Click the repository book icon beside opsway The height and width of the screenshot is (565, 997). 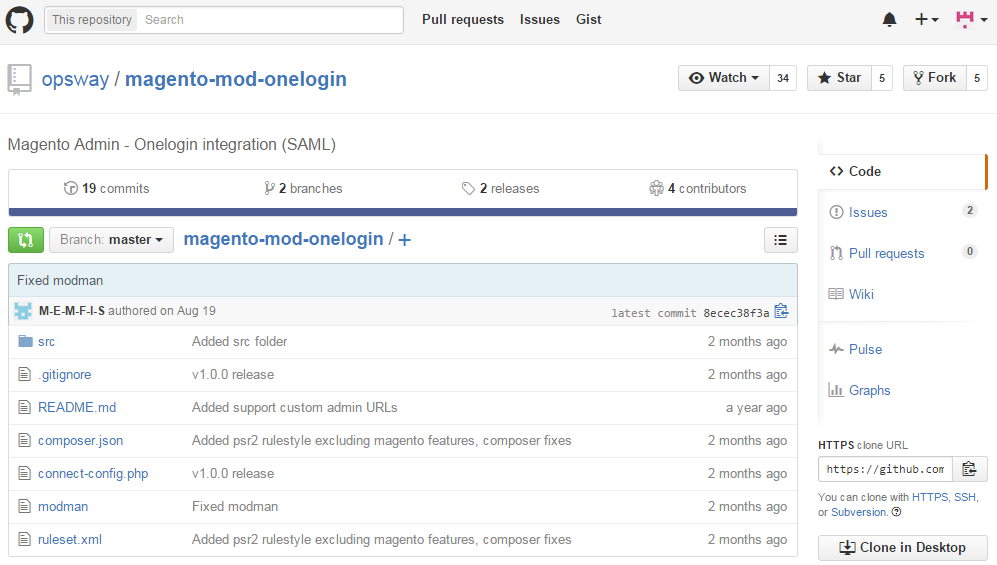coord(19,79)
